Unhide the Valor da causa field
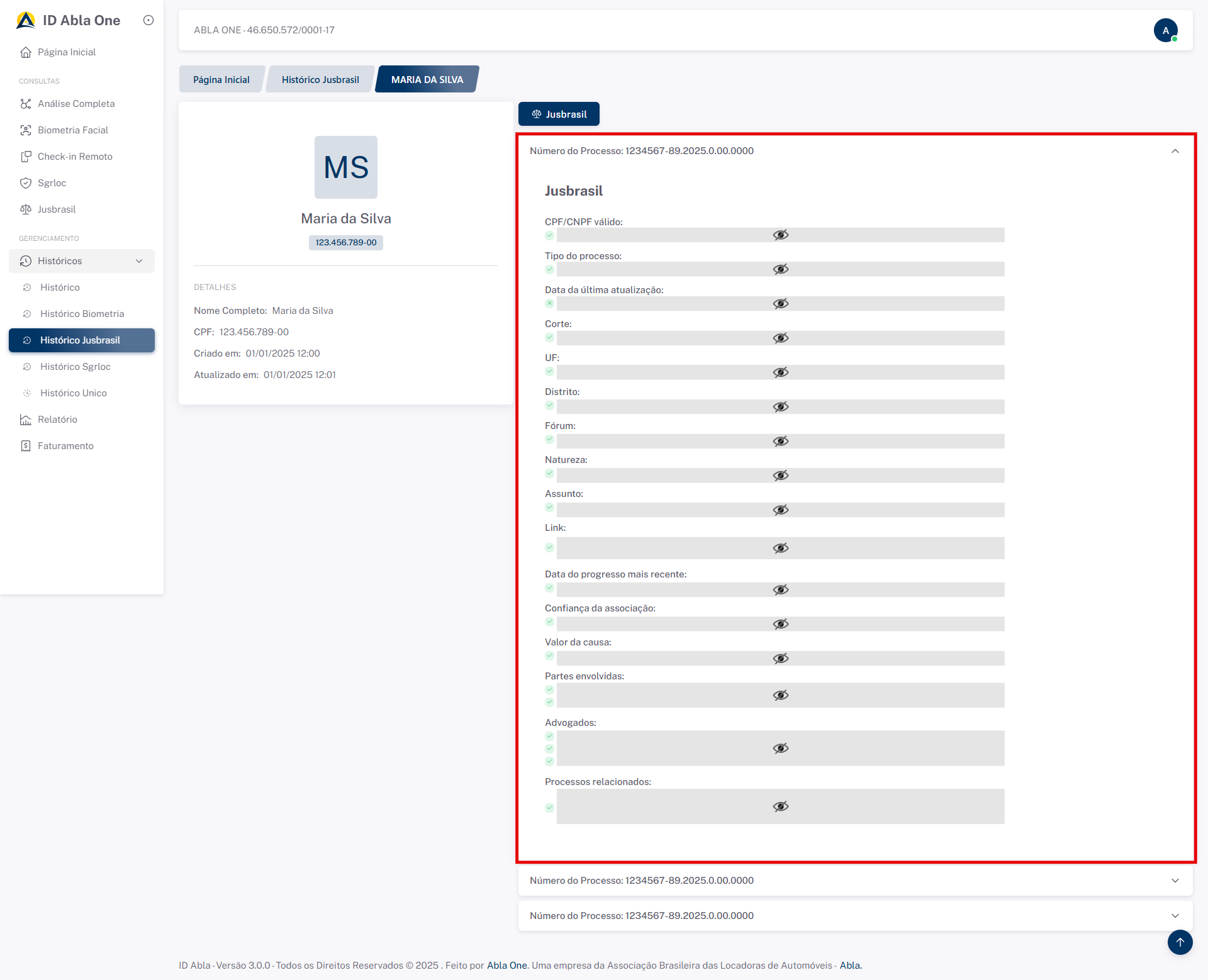The height and width of the screenshot is (980, 1208). [x=780, y=659]
